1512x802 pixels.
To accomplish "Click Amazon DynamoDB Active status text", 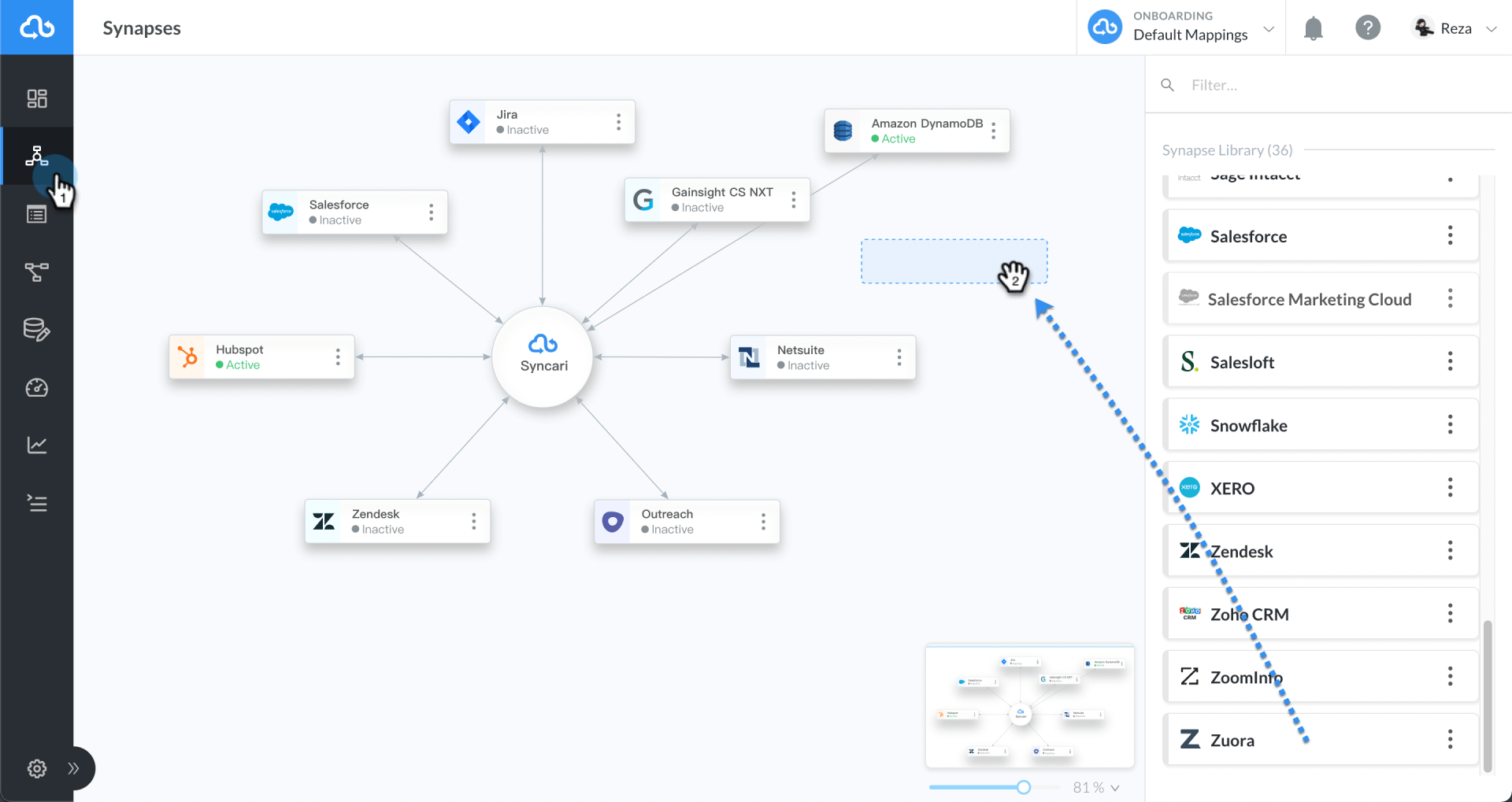I will tap(899, 139).
